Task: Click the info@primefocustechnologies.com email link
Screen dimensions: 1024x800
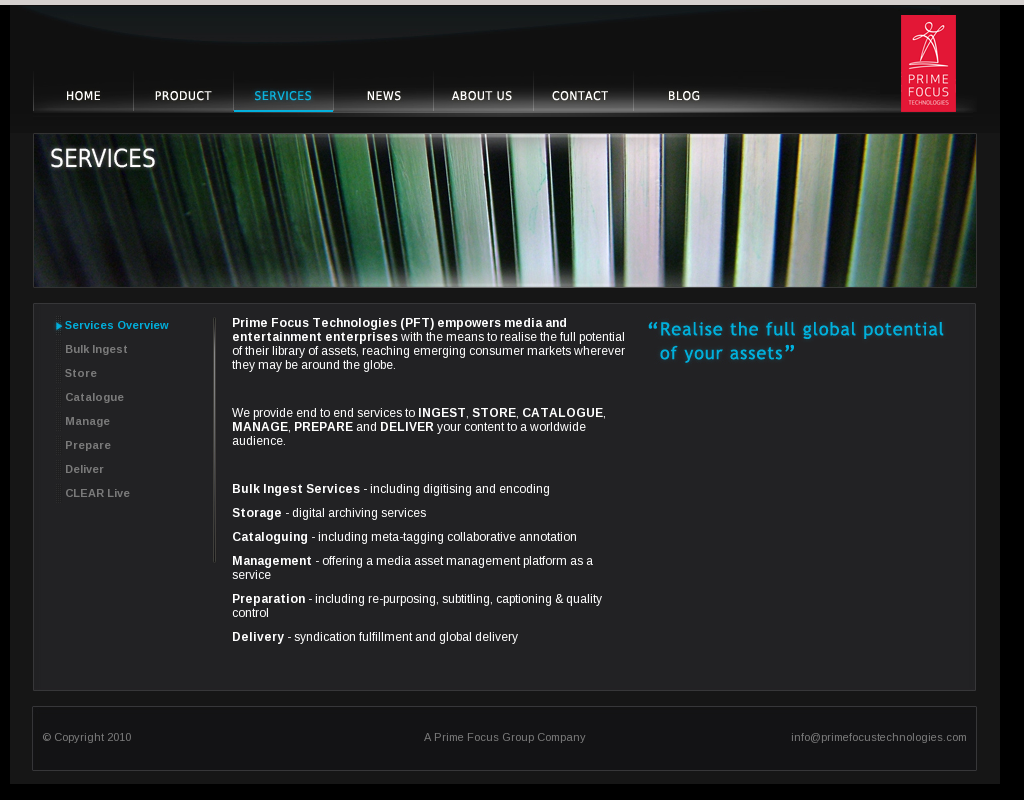Action: pos(878,737)
